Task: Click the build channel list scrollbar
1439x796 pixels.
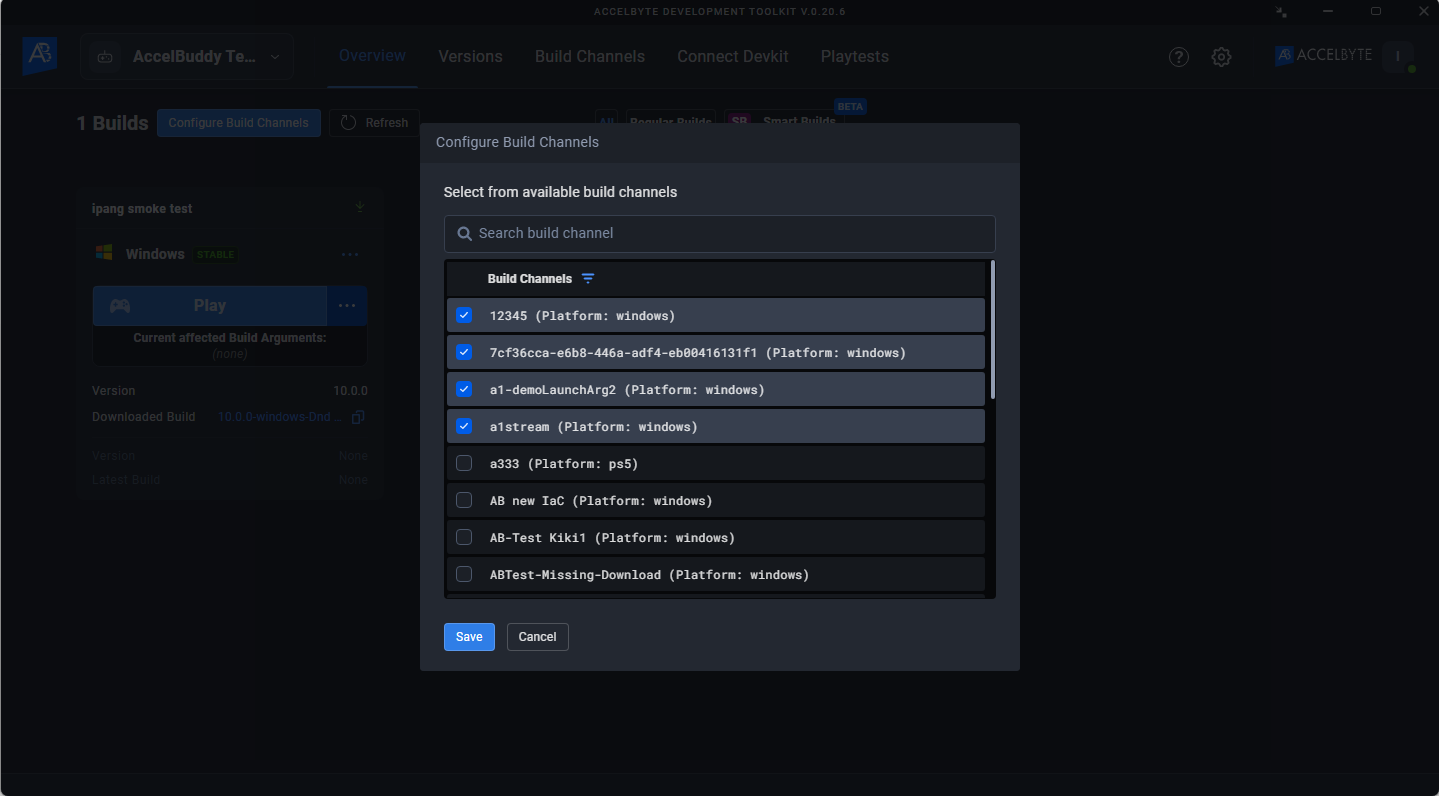Action: (992, 331)
